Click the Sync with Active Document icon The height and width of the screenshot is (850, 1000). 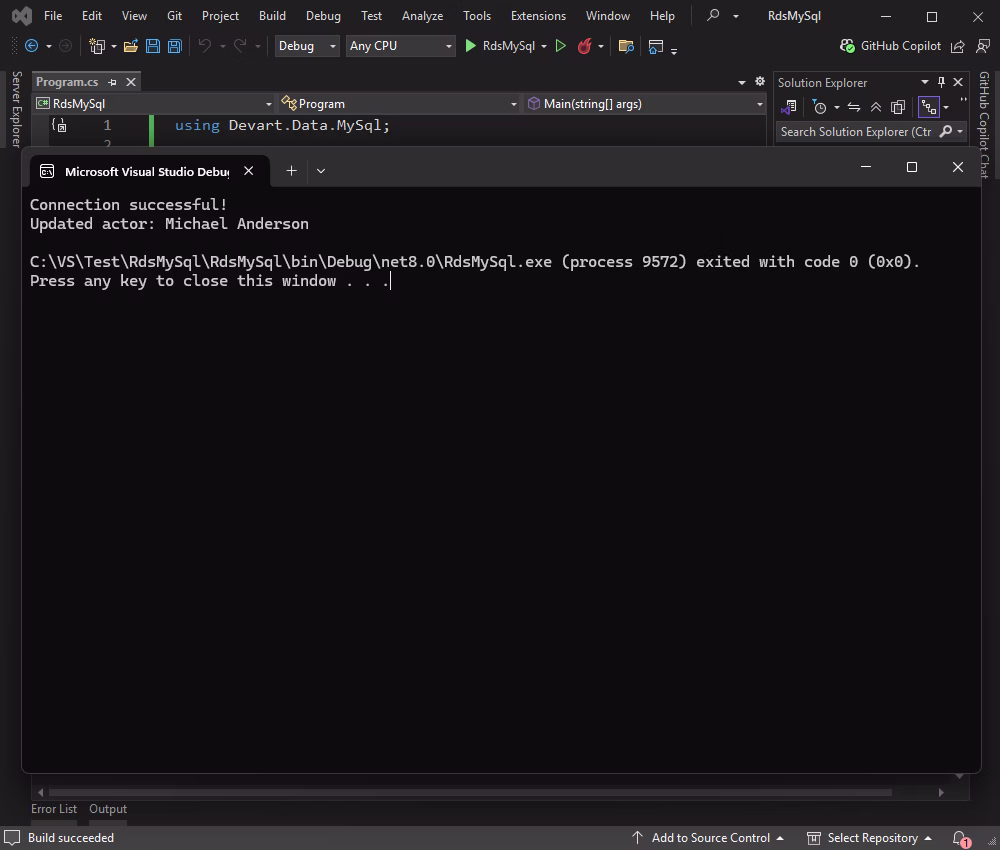click(x=853, y=107)
